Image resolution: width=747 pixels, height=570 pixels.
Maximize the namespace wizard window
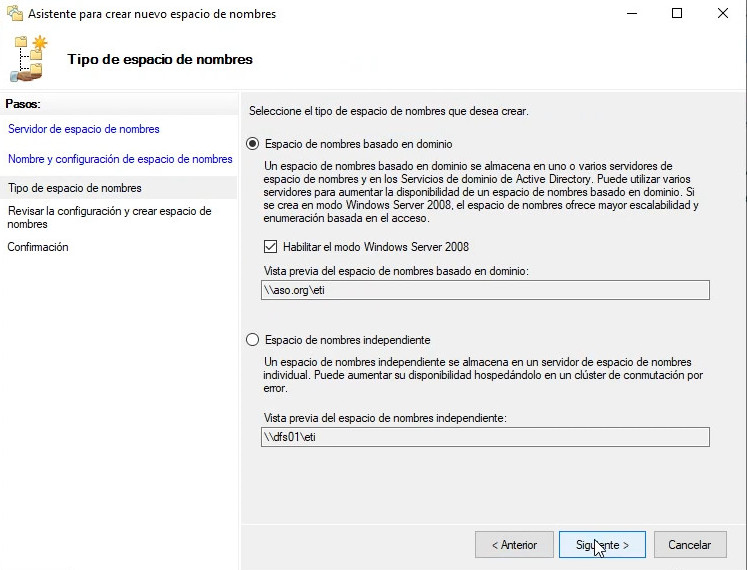coord(677,14)
